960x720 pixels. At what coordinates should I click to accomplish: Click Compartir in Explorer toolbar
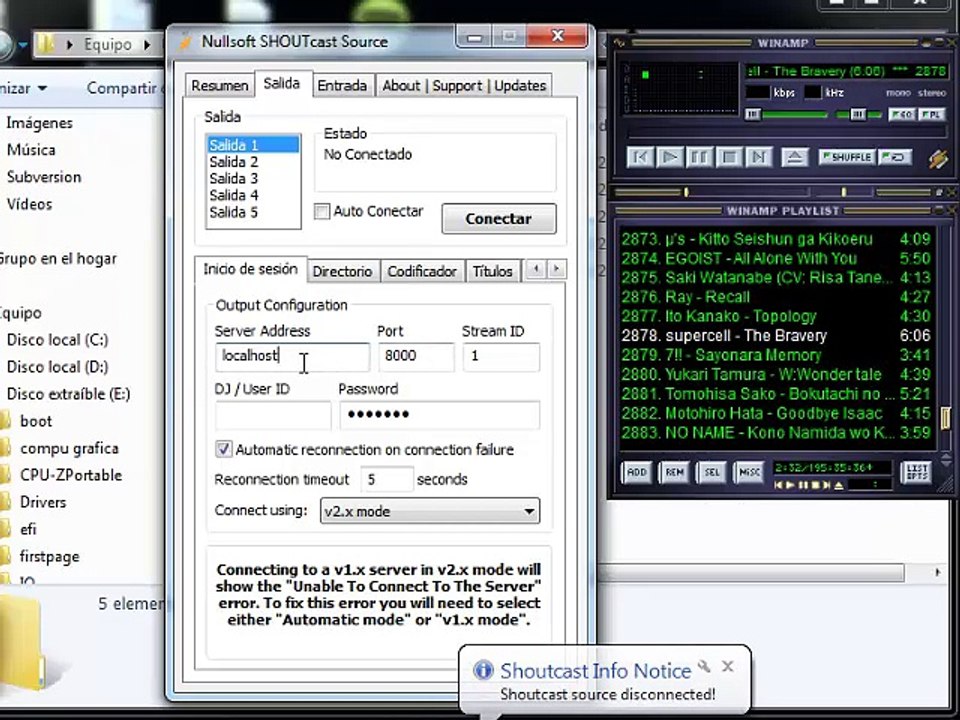(122, 88)
